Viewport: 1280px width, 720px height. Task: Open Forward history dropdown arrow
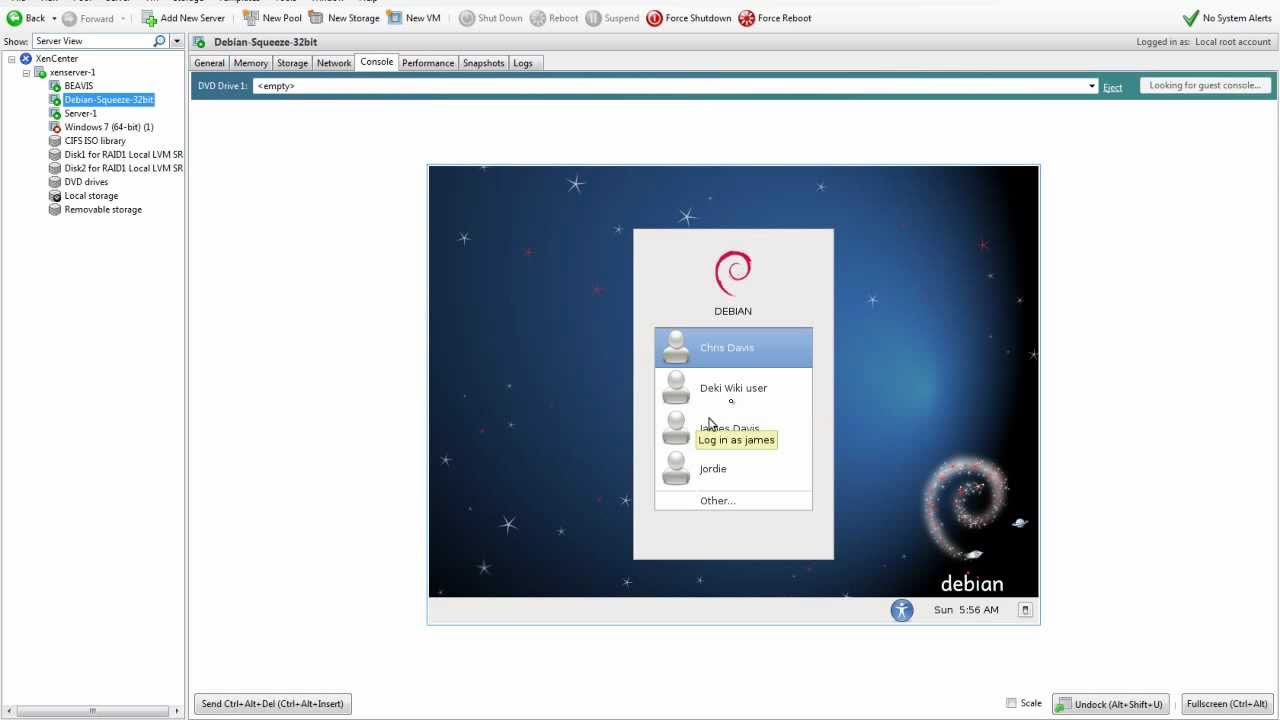123,18
